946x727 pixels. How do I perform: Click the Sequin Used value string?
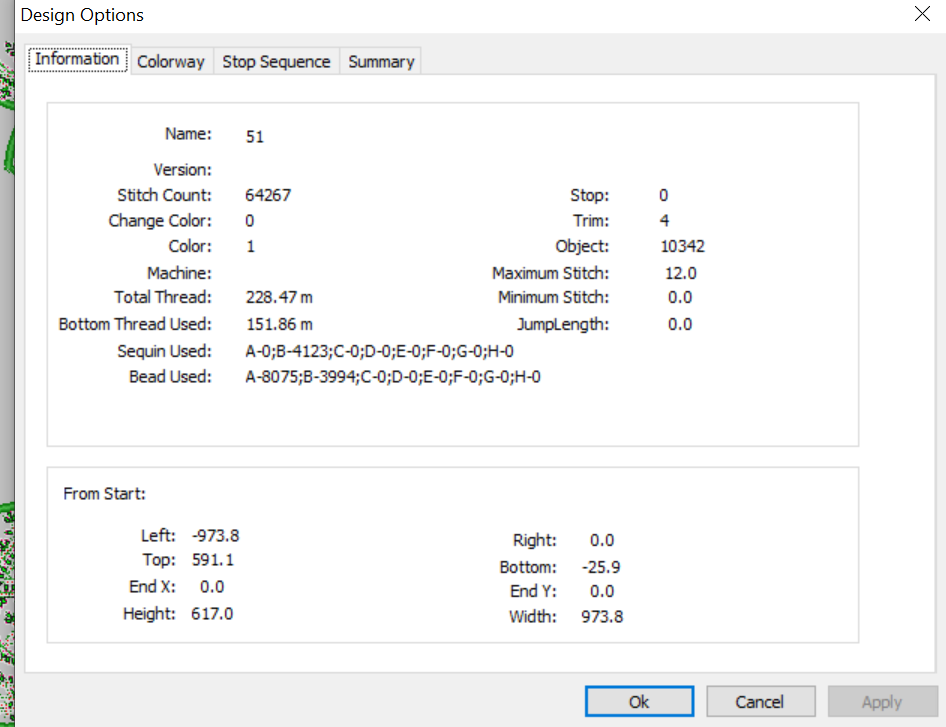pyautogui.click(x=379, y=351)
